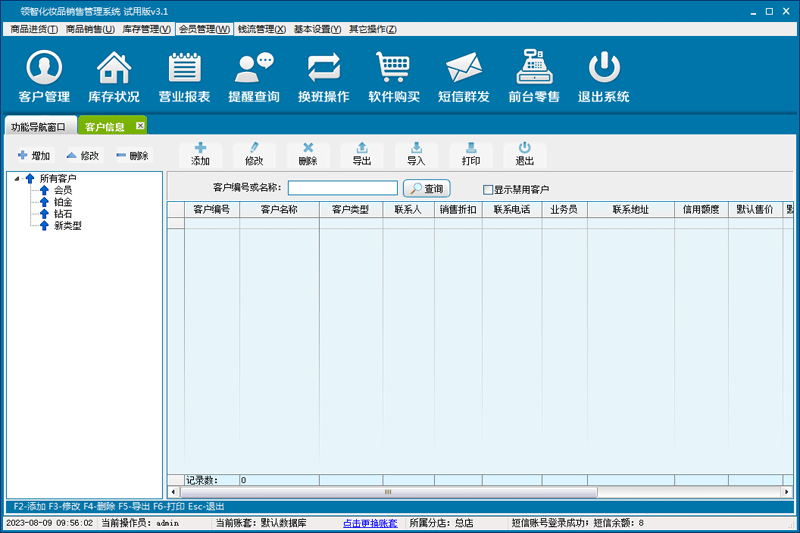Open the 库存管理(V) menu
The image size is (800, 533).
[x=146, y=29]
